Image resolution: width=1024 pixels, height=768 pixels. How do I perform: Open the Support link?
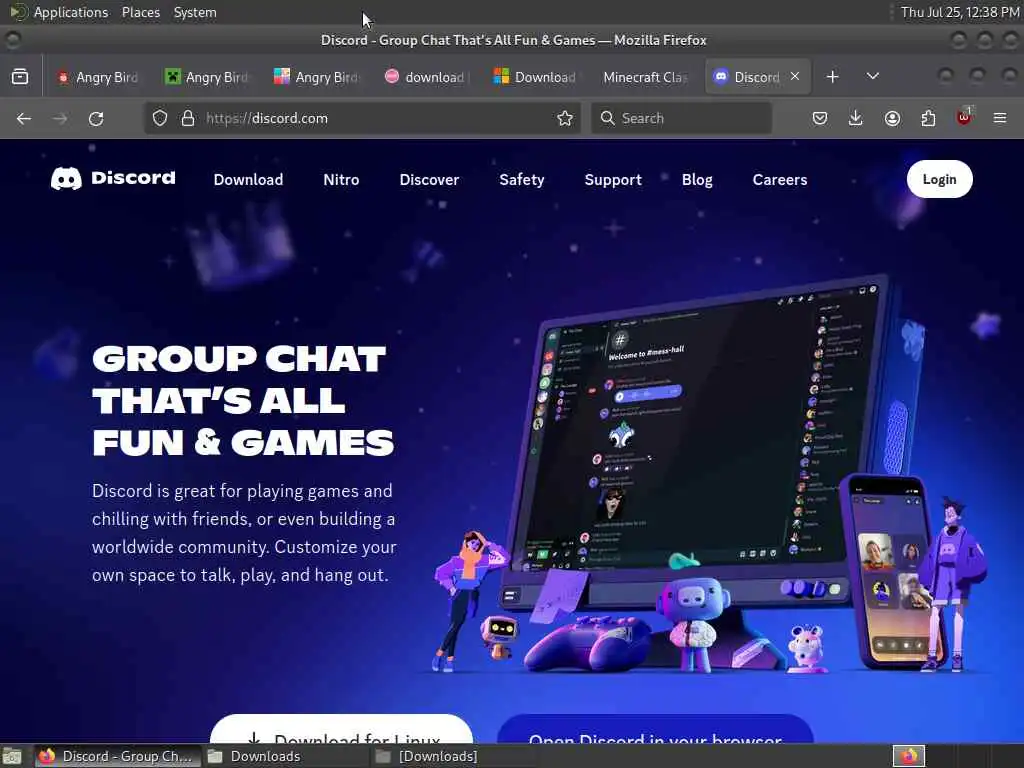613,180
